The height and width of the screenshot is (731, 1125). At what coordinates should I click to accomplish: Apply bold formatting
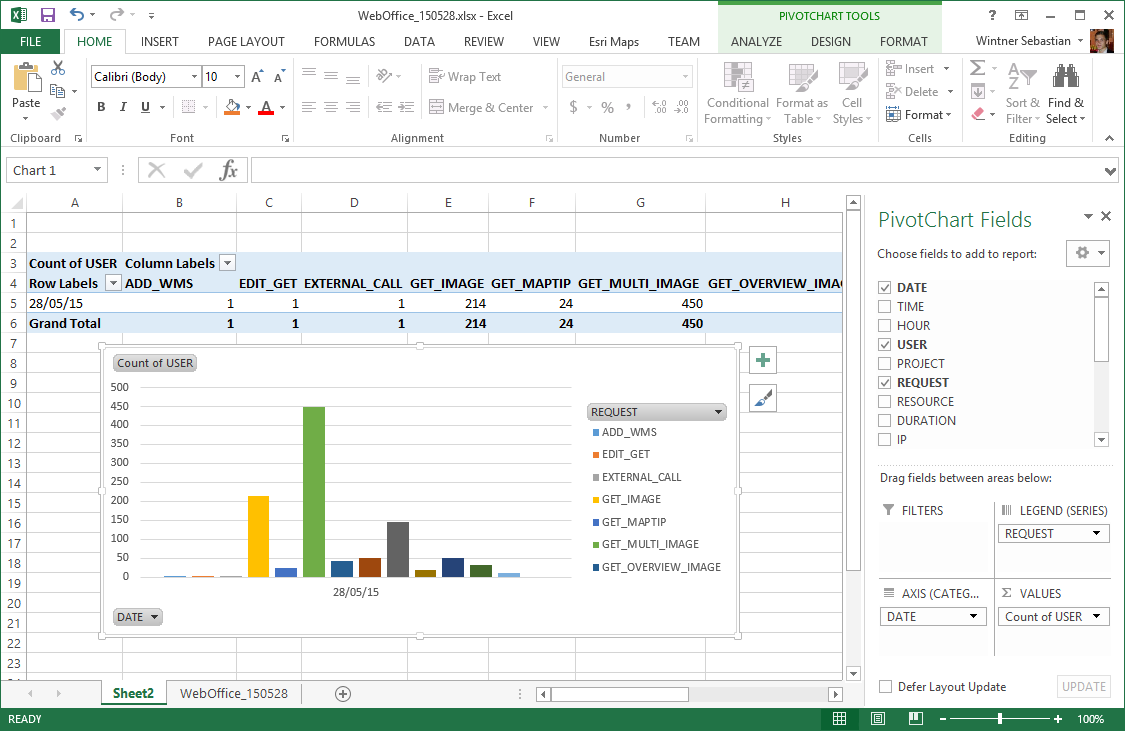pyautogui.click(x=100, y=106)
